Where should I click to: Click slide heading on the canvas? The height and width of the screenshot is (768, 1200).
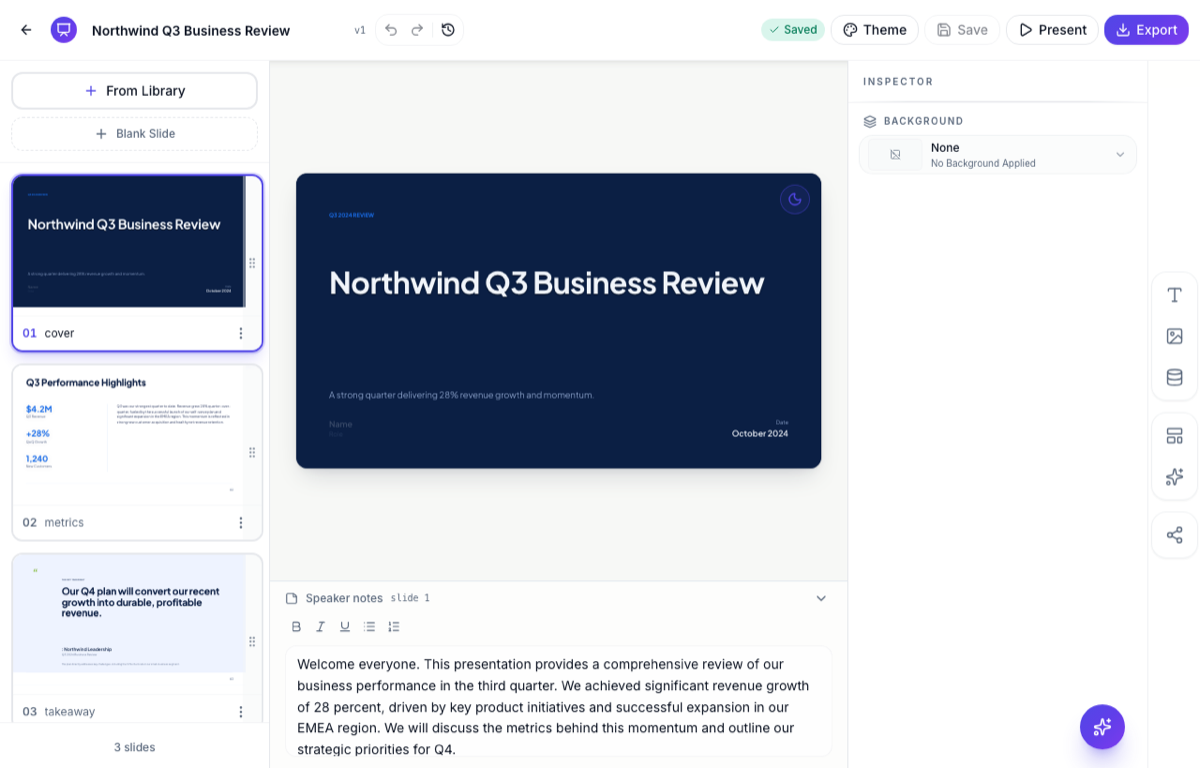[547, 283]
